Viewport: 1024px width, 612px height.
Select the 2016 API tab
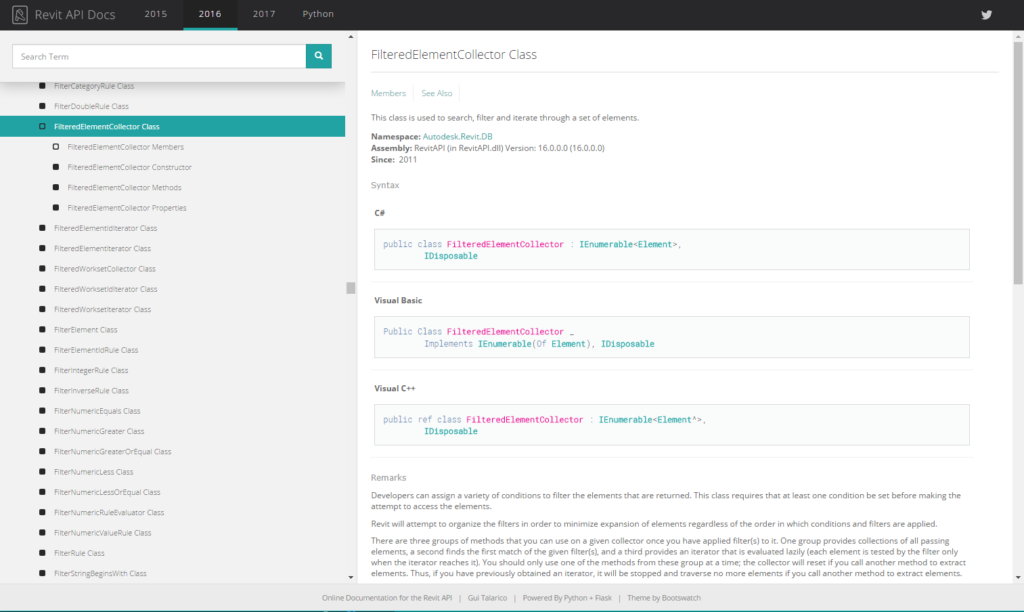click(x=210, y=14)
